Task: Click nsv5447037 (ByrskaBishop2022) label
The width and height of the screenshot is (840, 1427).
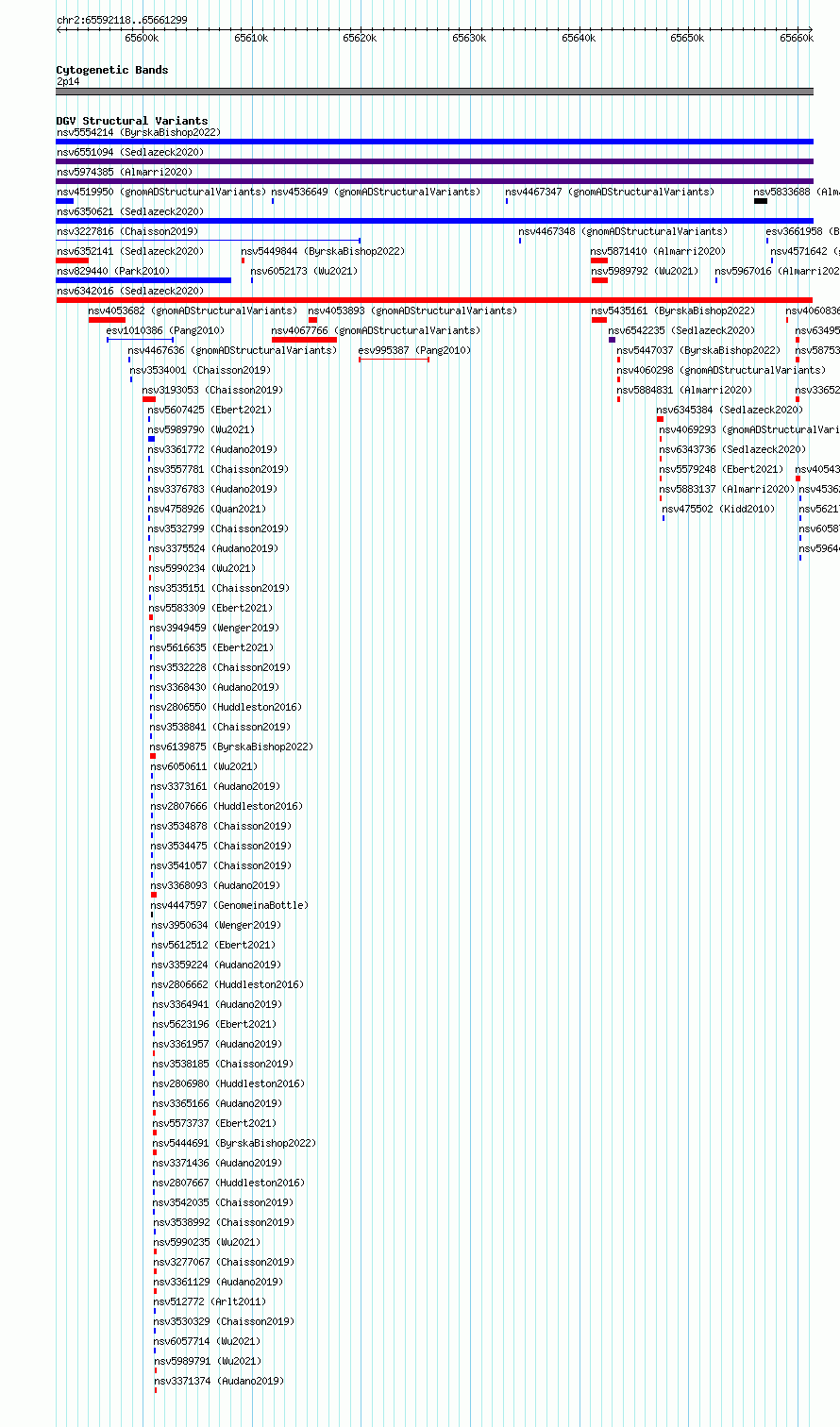Action: click(698, 351)
